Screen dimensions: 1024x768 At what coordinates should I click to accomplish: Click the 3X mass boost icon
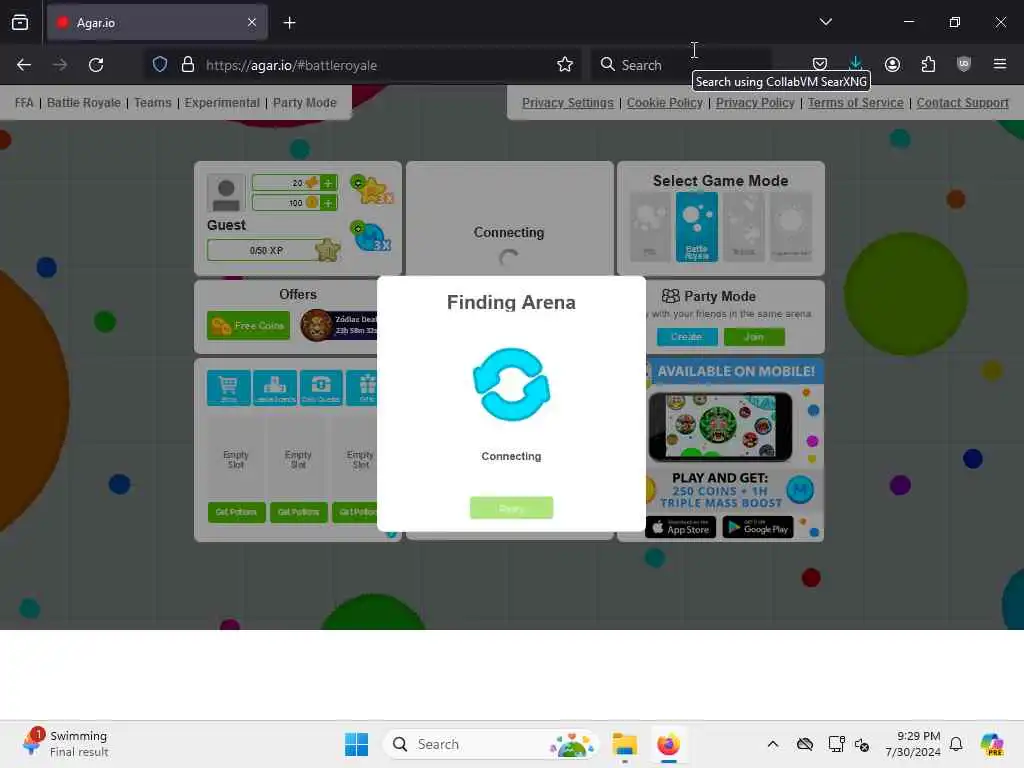[x=371, y=236]
